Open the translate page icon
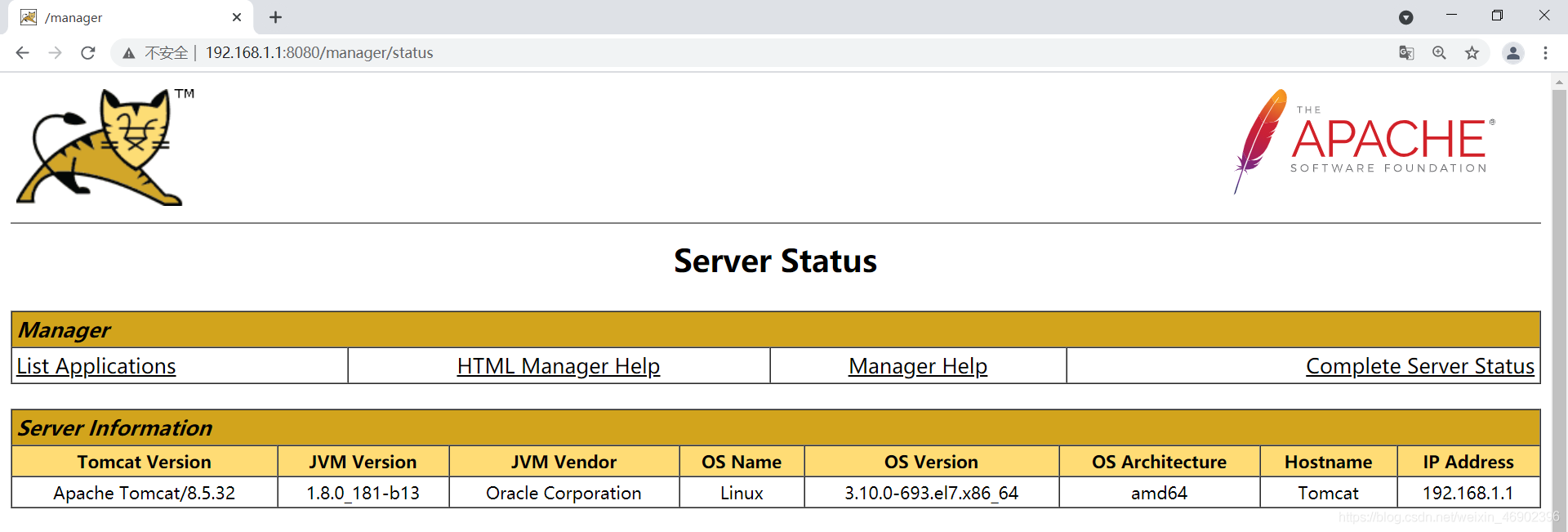 point(1406,53)
